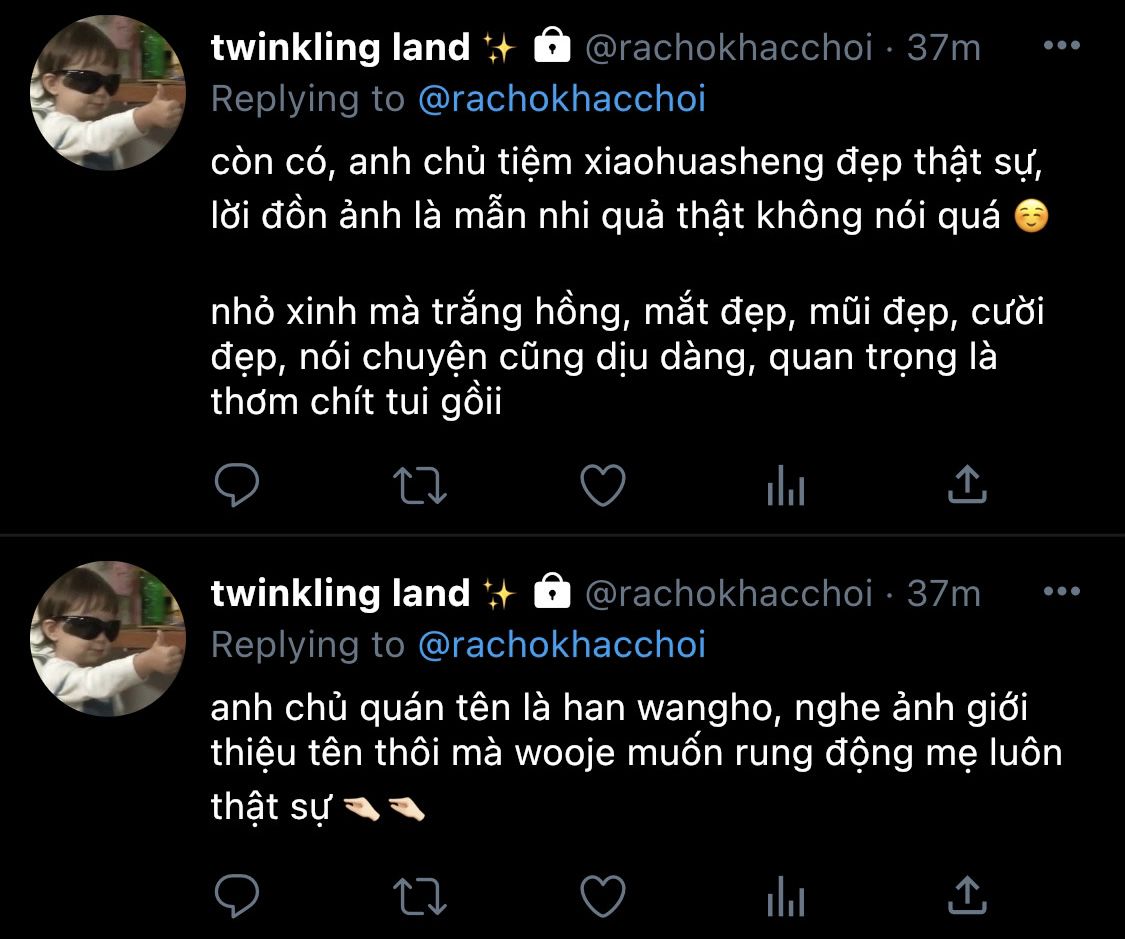Open the second tweet text about han wangho
Viewport: 1125px width, 939px height.
[x=636, y=757]
